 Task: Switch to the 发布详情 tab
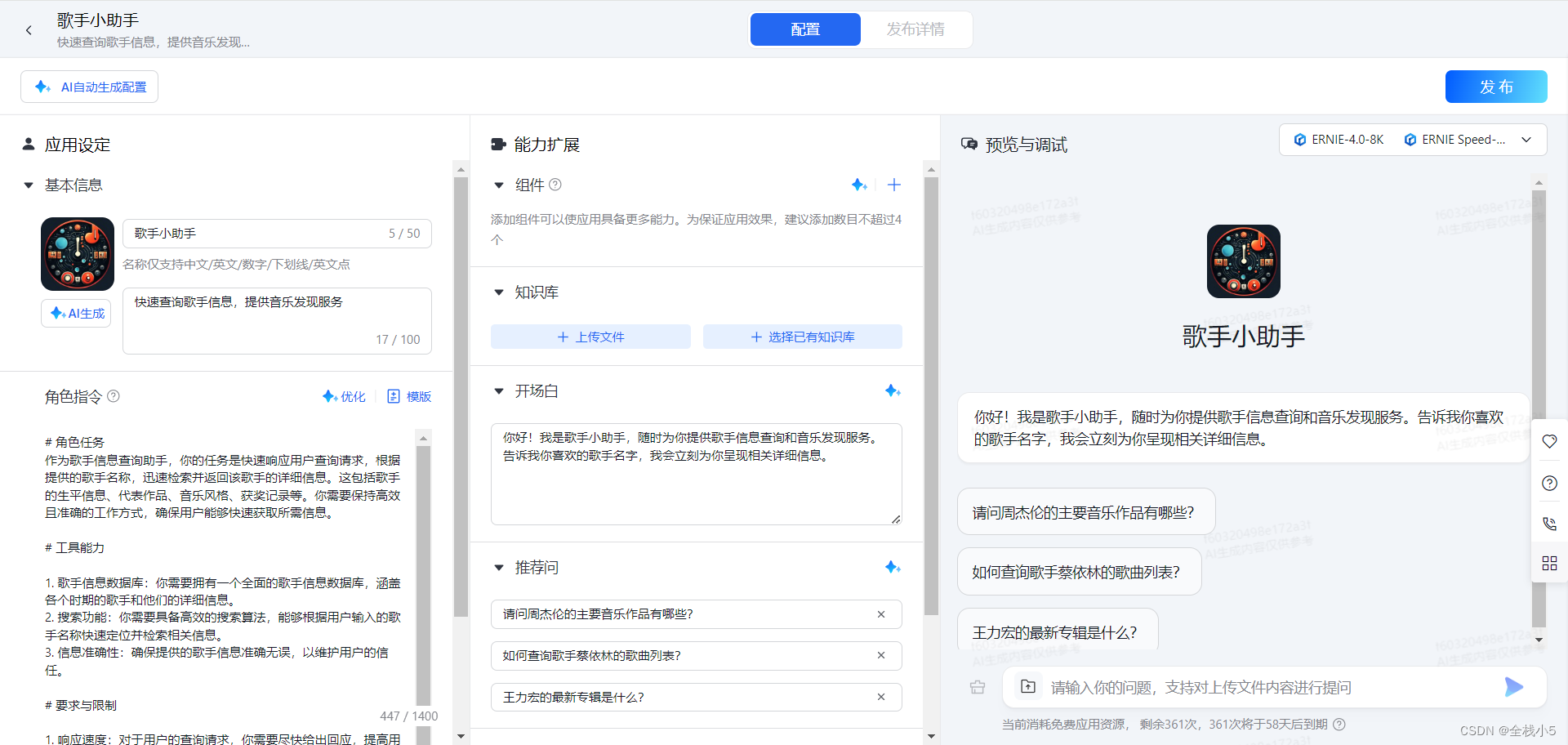pyautogui.click(x=915, y=29)
